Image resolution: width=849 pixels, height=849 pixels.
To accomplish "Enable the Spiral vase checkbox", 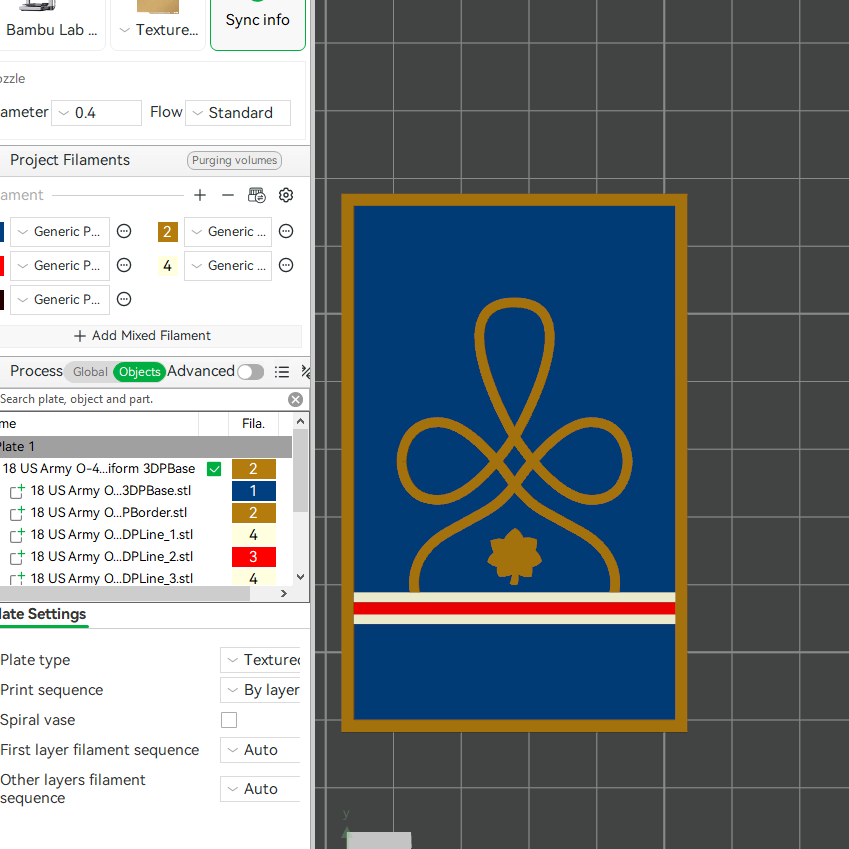I will pyautogui.click(x=229, y=720).
